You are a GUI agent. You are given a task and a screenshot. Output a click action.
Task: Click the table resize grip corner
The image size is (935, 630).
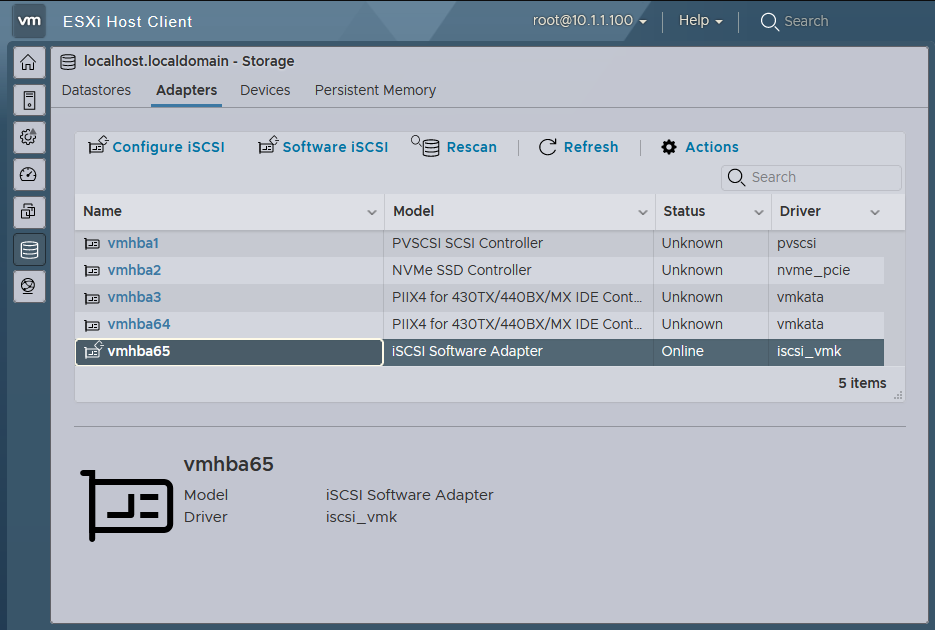[898, 395]
